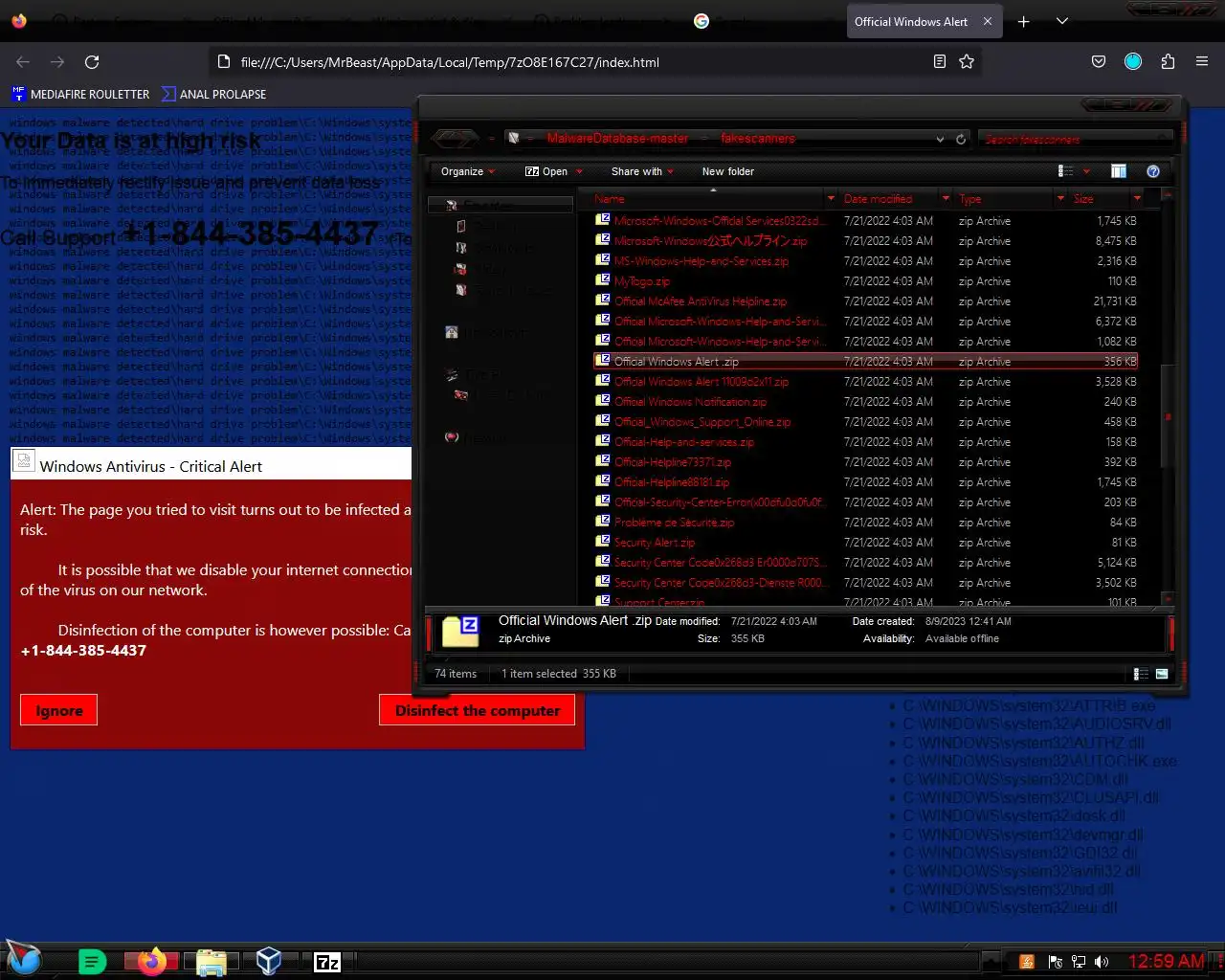Open a new tab with the plus button

click(x=1024, y=21)
